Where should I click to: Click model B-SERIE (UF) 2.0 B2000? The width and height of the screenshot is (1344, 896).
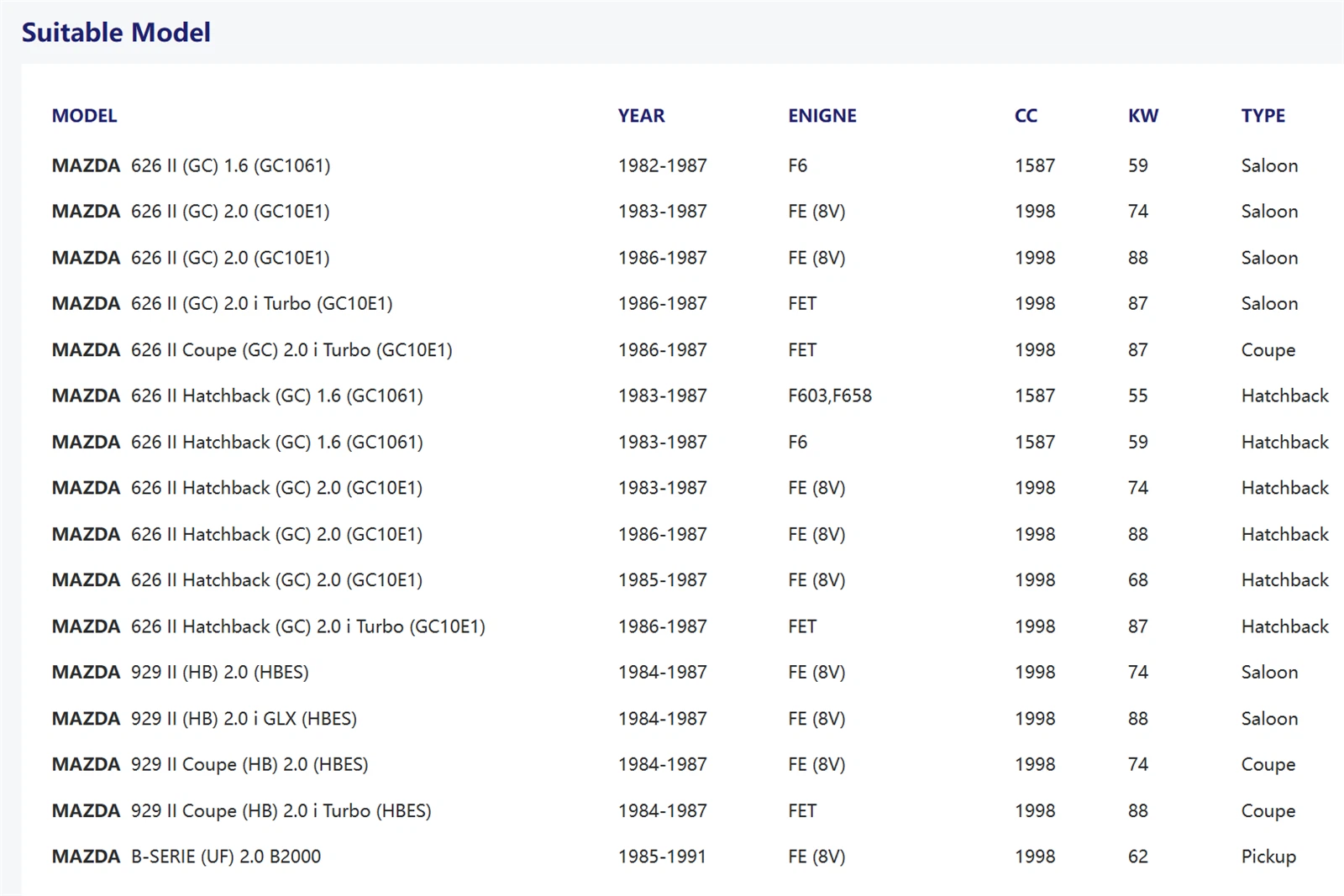(226, 857)
